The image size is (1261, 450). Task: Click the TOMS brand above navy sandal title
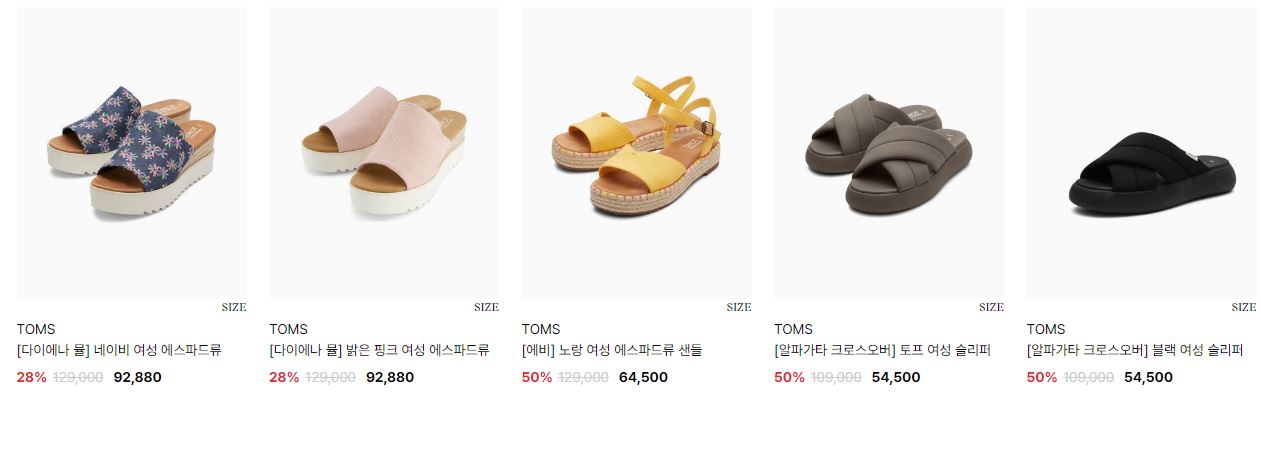(36, 329)
